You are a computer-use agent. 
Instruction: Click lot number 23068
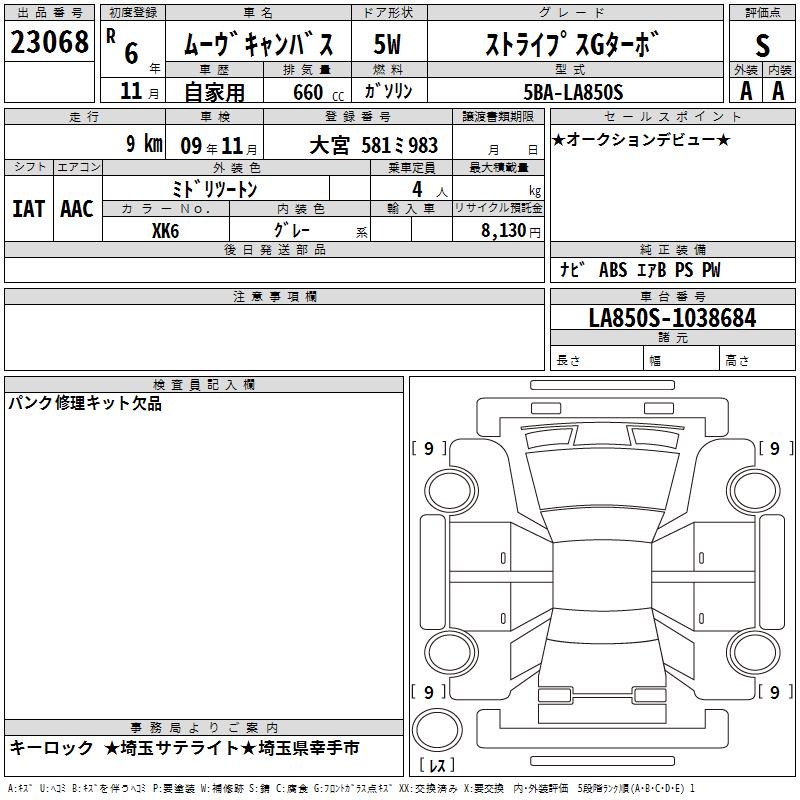click(49, 42)
